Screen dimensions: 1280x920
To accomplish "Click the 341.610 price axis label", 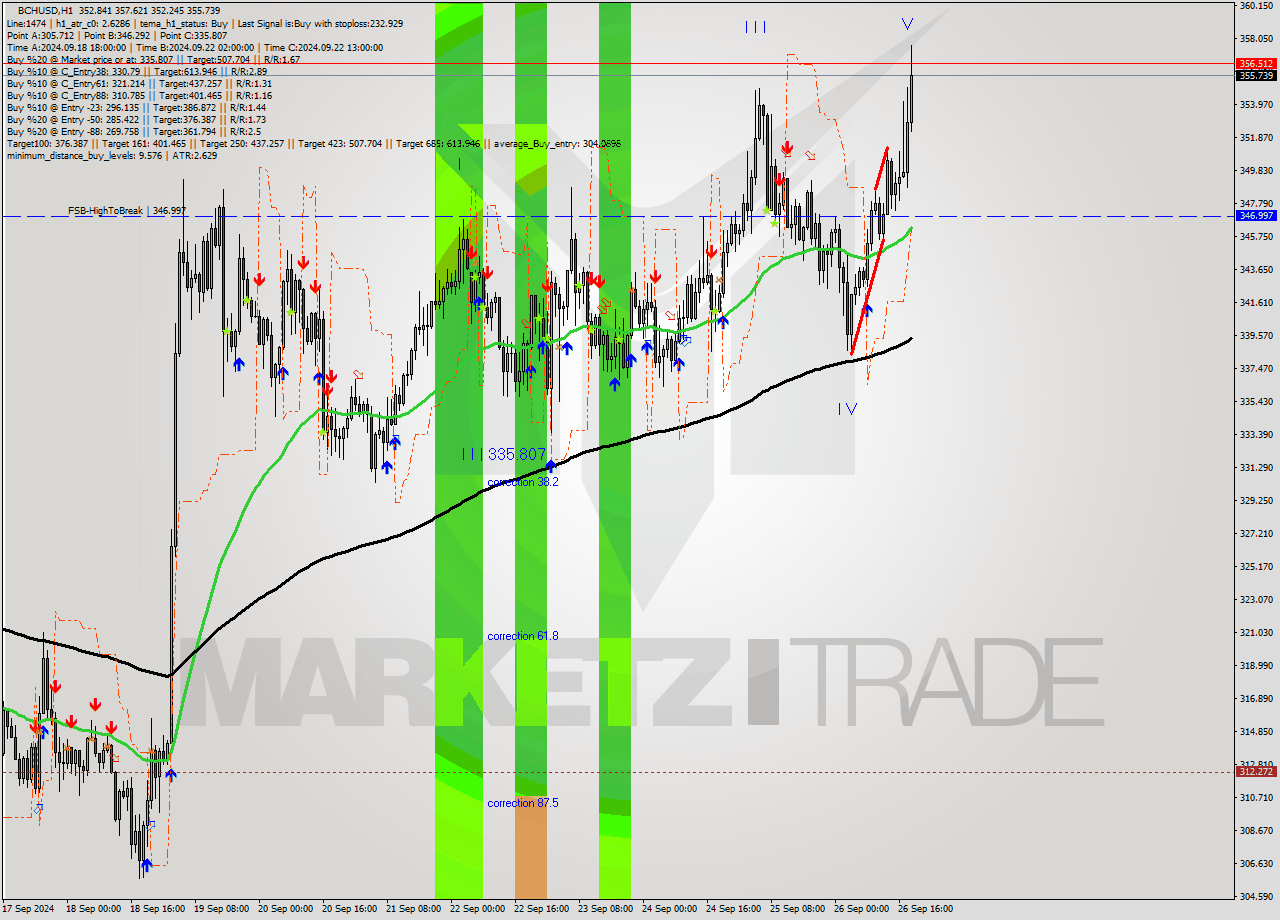I will [x=1256, y=303].
